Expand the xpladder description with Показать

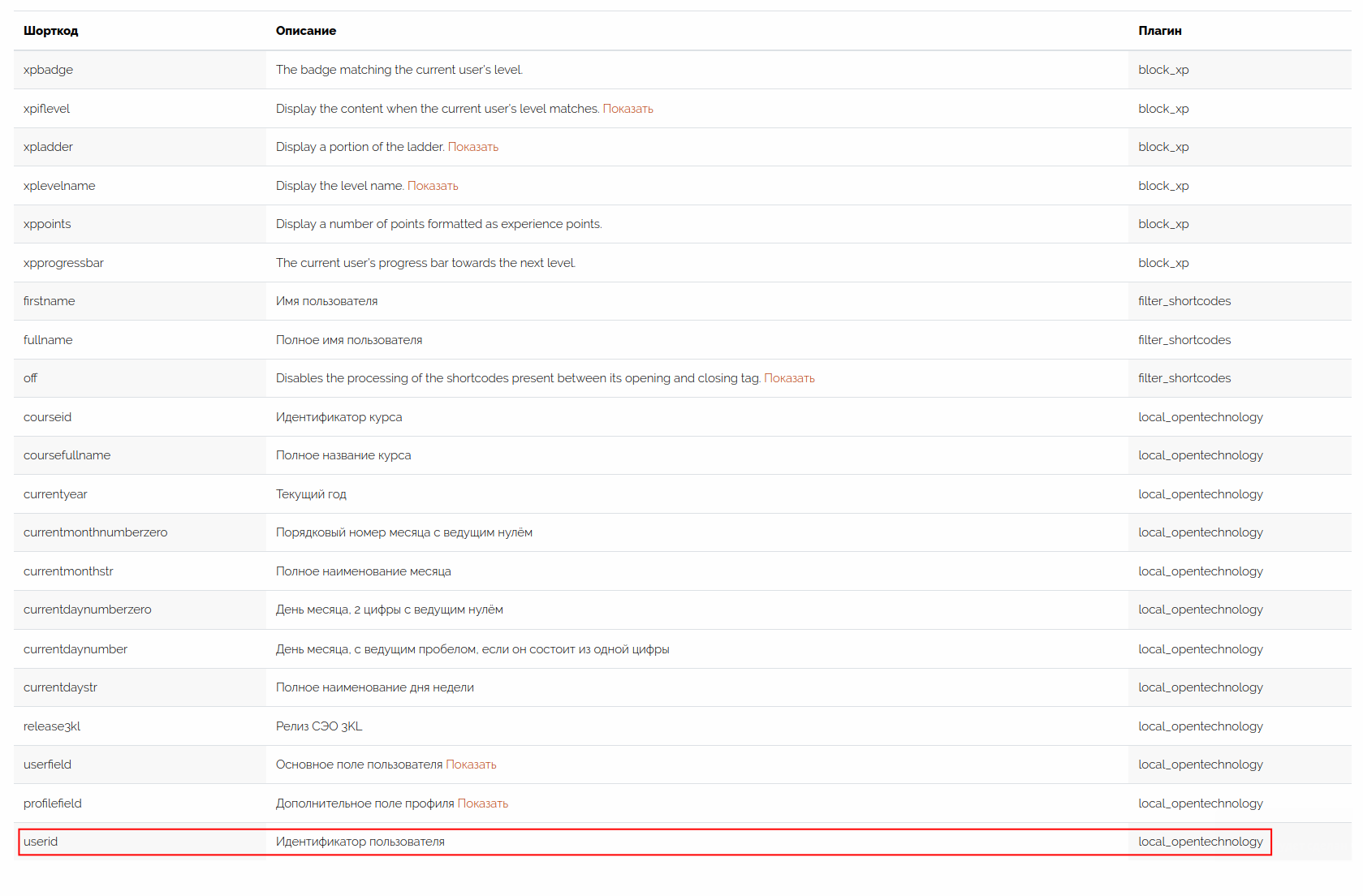point(472,147)
